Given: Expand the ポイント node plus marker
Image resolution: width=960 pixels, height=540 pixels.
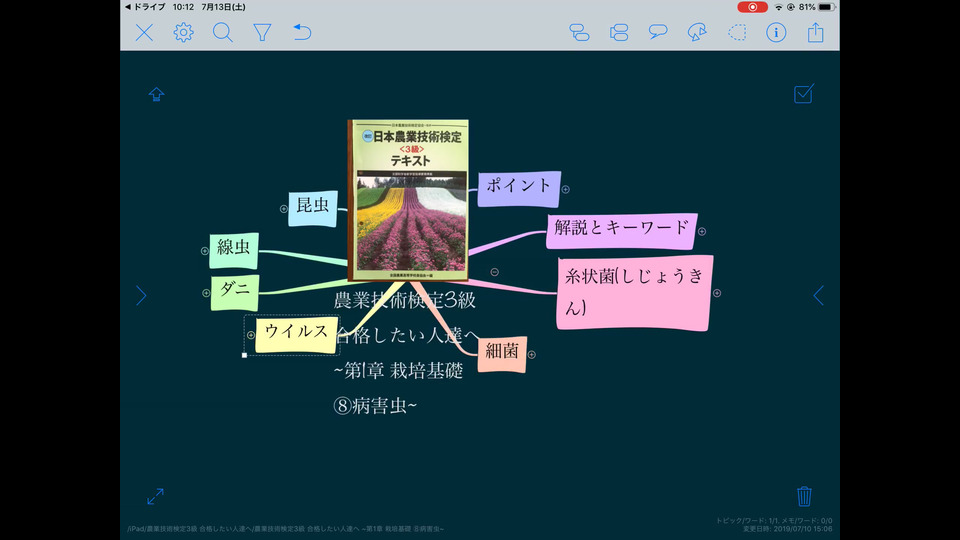Looking at the screenshot, I should [x=566, y=189].
